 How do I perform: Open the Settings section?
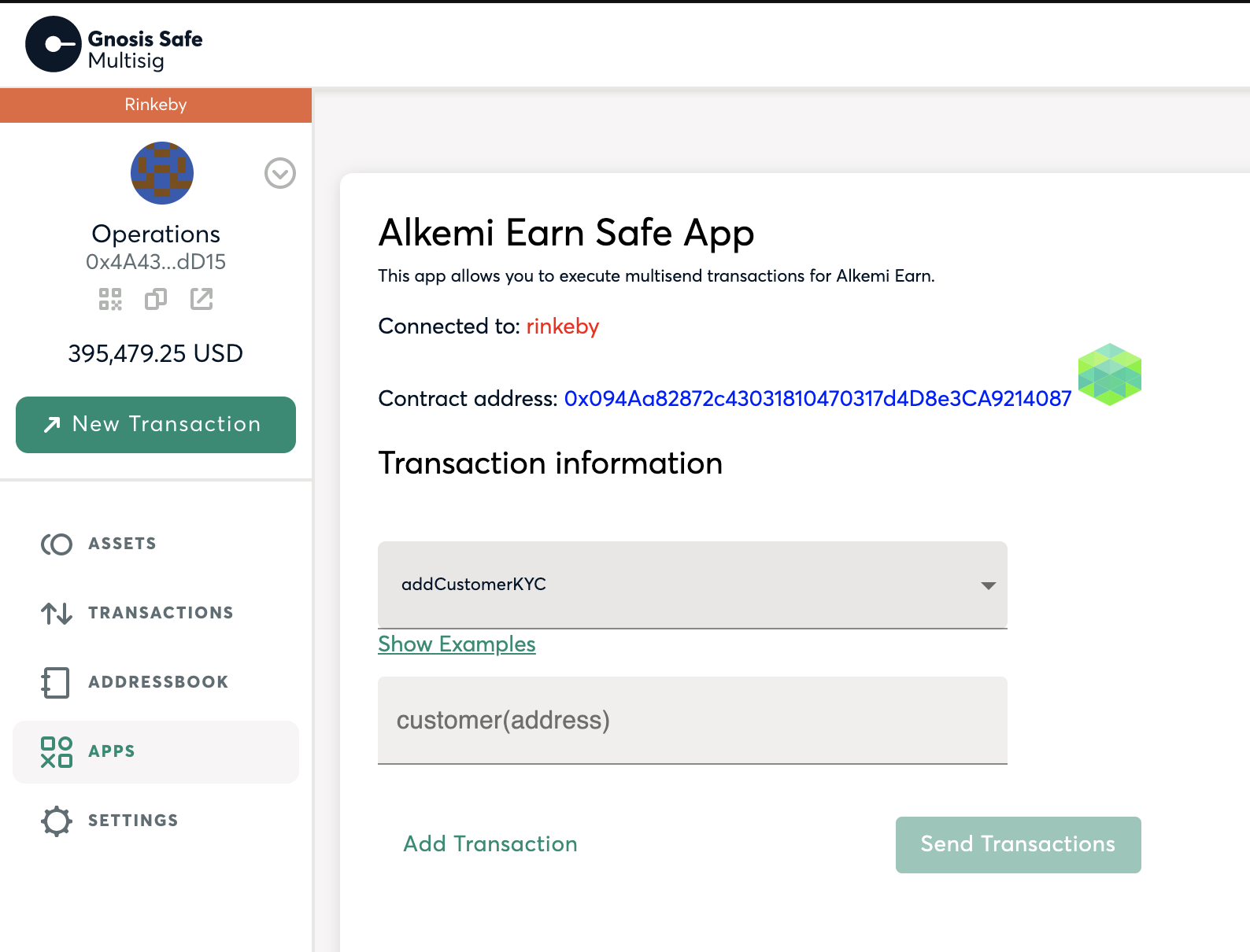tap(156, 821)
